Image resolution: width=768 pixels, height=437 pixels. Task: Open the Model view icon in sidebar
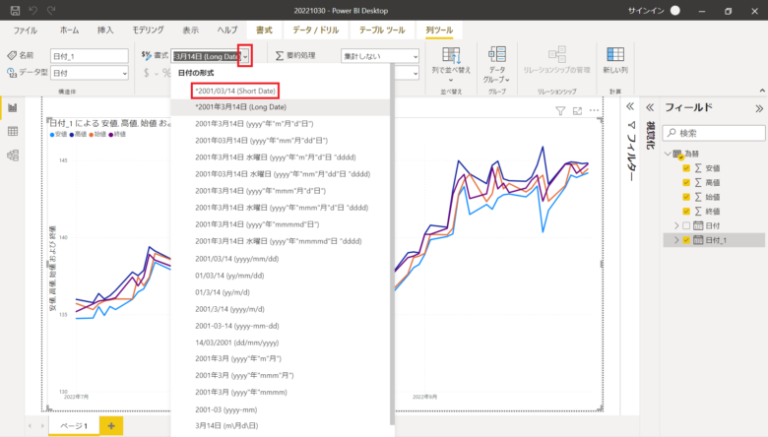[x=13, y=154]
